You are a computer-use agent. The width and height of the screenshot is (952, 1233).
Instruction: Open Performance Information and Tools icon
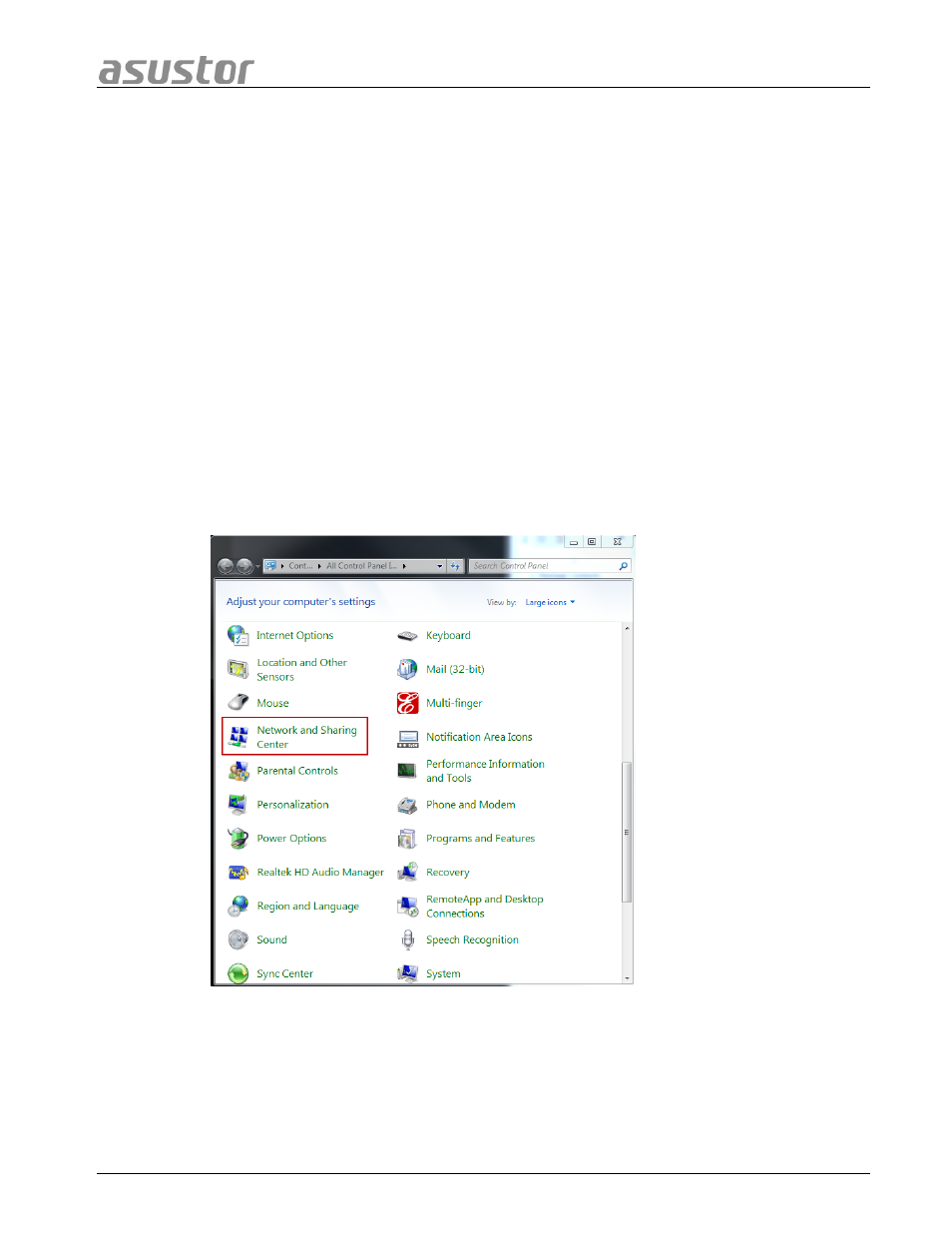pyautogui.click(x=407, y=771)
